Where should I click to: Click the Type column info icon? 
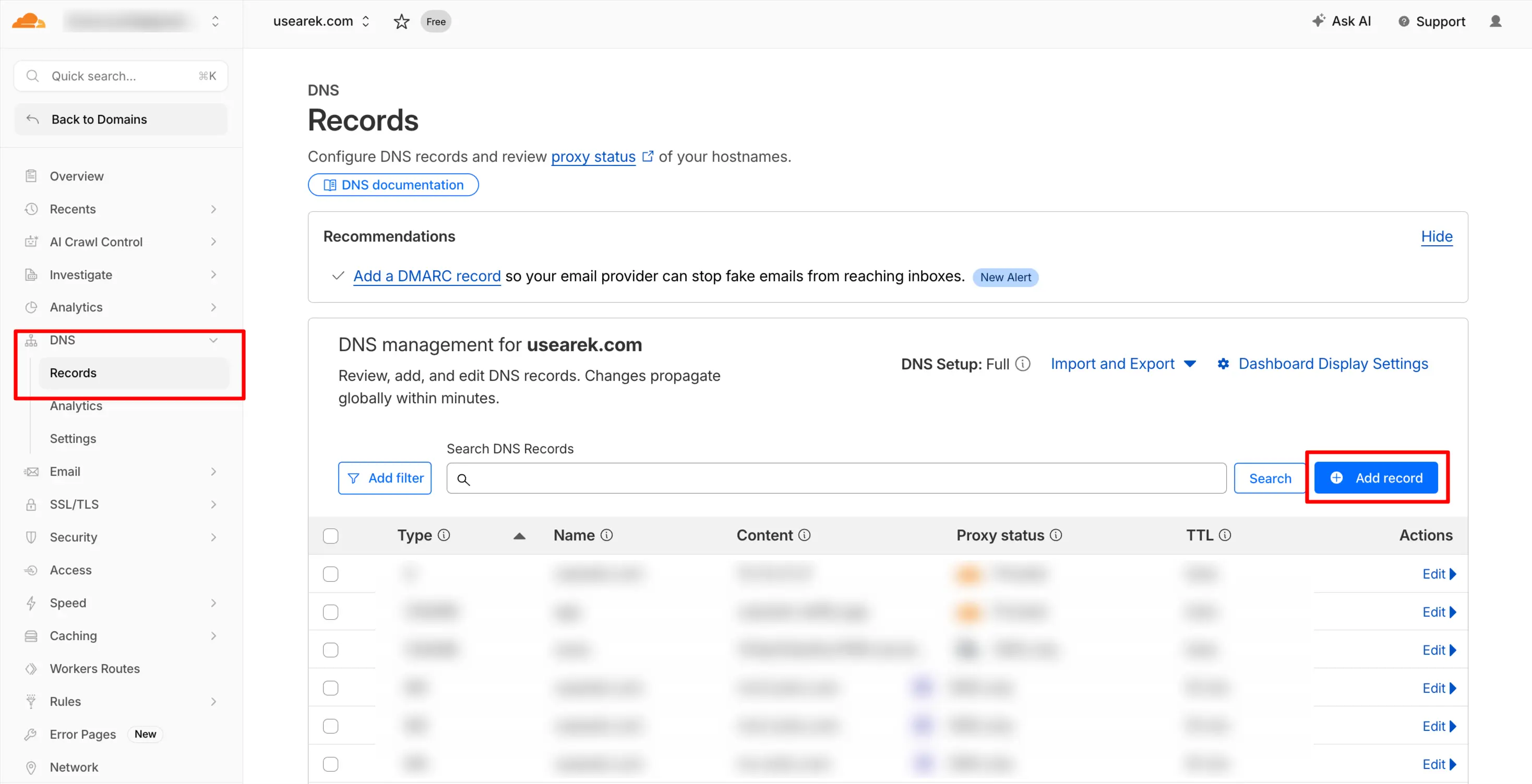click(x=444, y=535)
